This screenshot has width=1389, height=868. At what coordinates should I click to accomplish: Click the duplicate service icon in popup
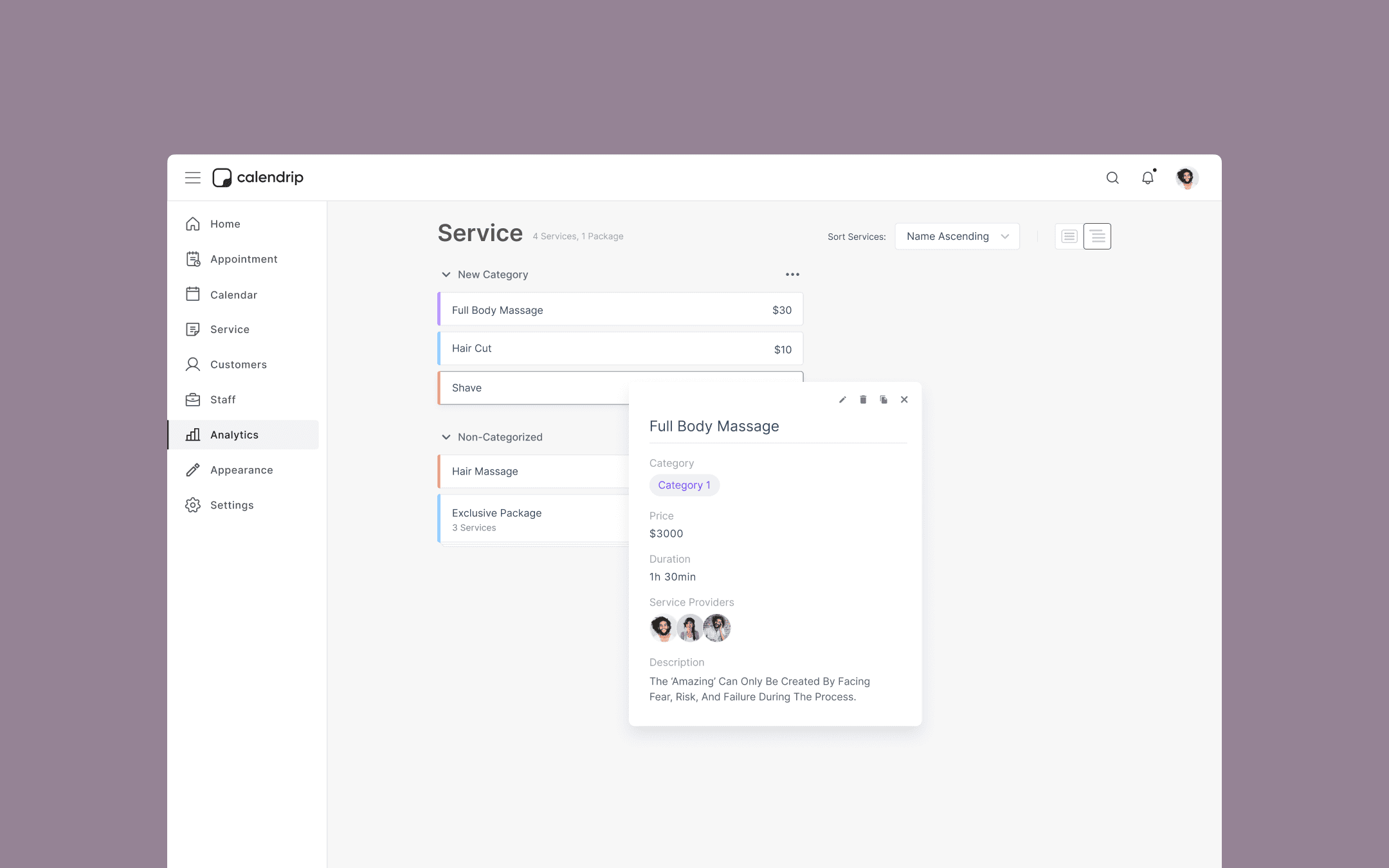point(884,399)
